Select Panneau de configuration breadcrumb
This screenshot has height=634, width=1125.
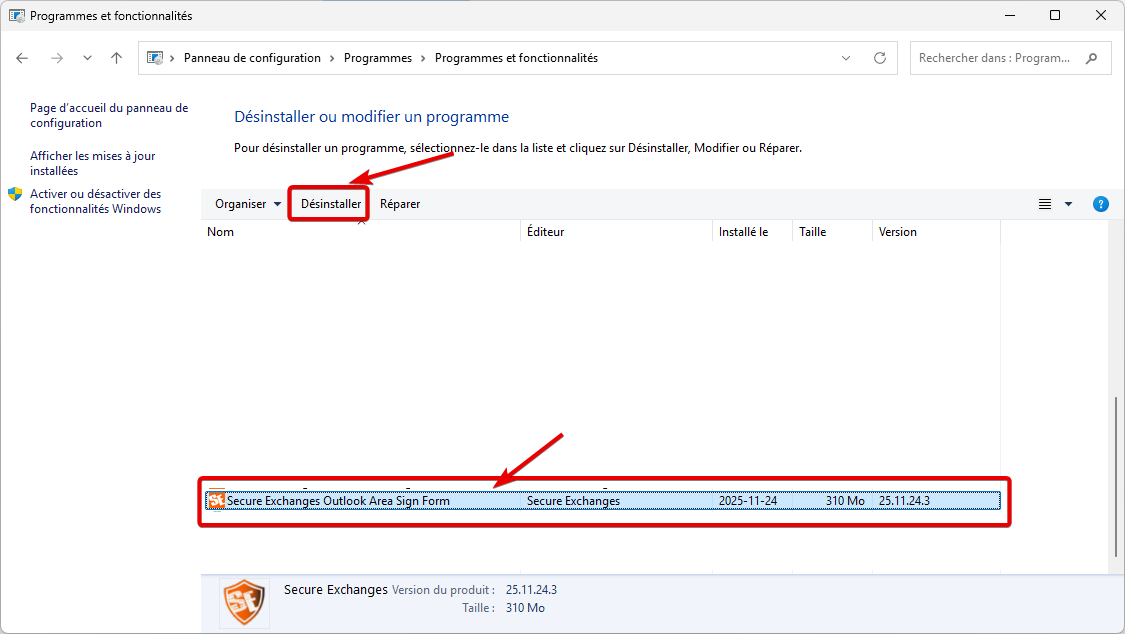point(252,58)
